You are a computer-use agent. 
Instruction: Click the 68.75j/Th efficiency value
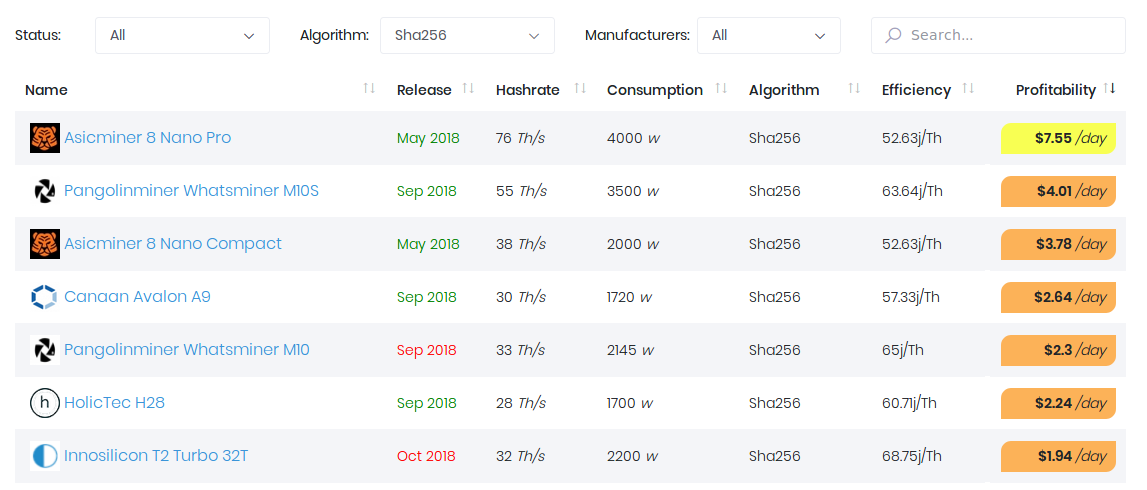point(913,456)
